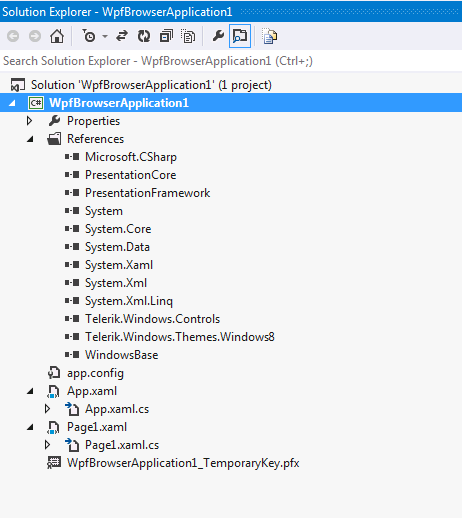
Task: Select the App.xaml file name
Action: click(x=92, y=391)
